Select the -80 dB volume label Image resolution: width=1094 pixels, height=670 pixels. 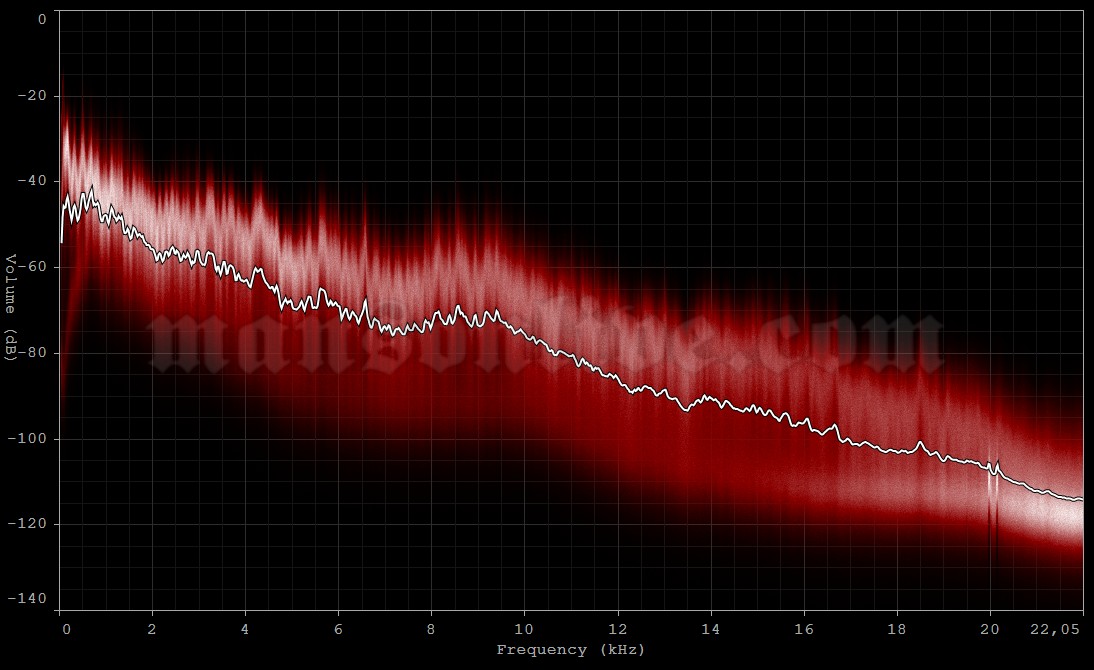pyautogui.click(x=32, y=353)
